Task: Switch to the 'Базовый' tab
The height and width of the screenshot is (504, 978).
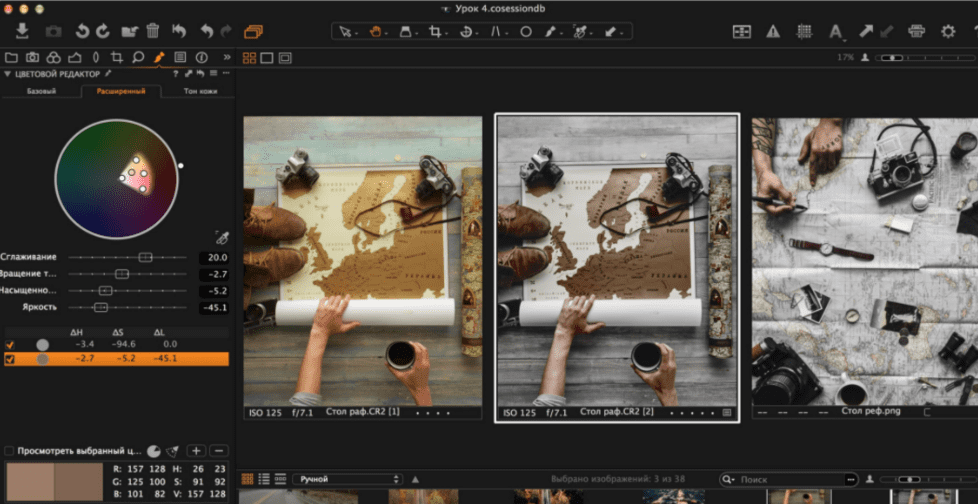Action: coord(40,91)
